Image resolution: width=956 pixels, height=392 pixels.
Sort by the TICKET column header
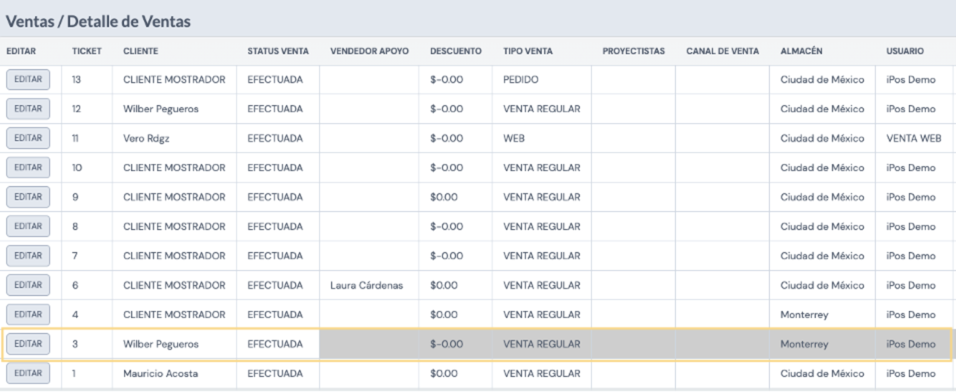[x=87, y=51]
